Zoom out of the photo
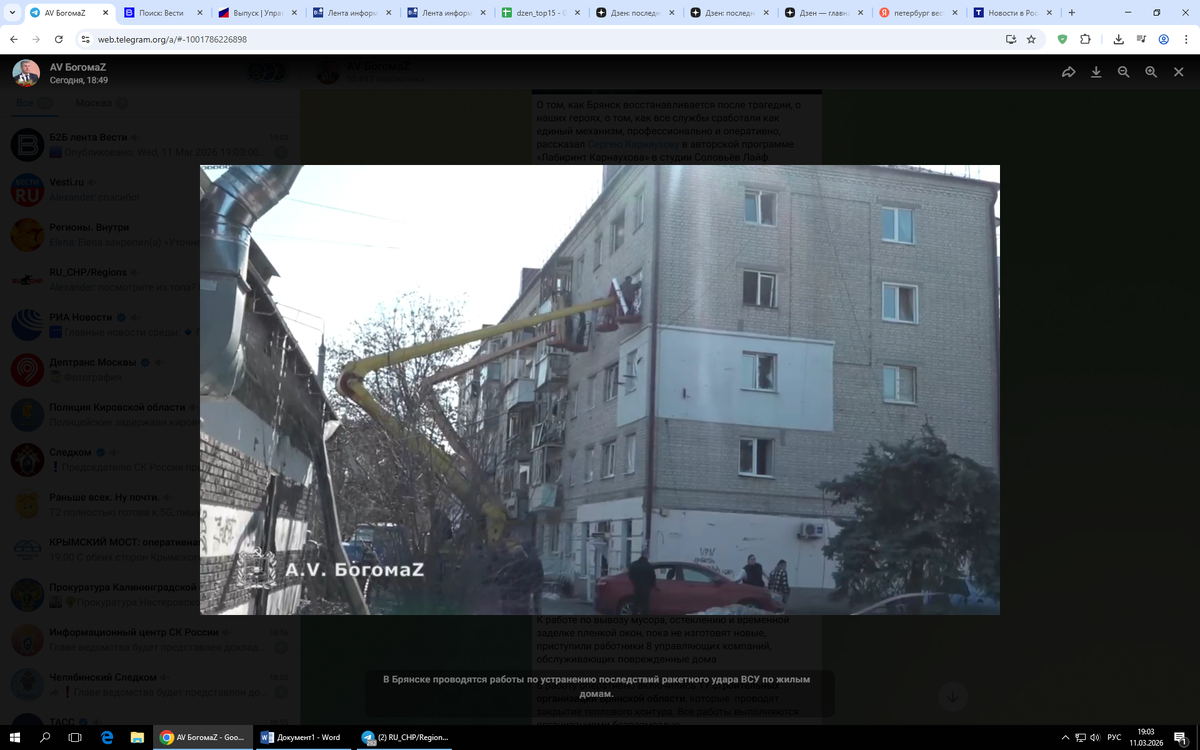 pos(1123,71)
